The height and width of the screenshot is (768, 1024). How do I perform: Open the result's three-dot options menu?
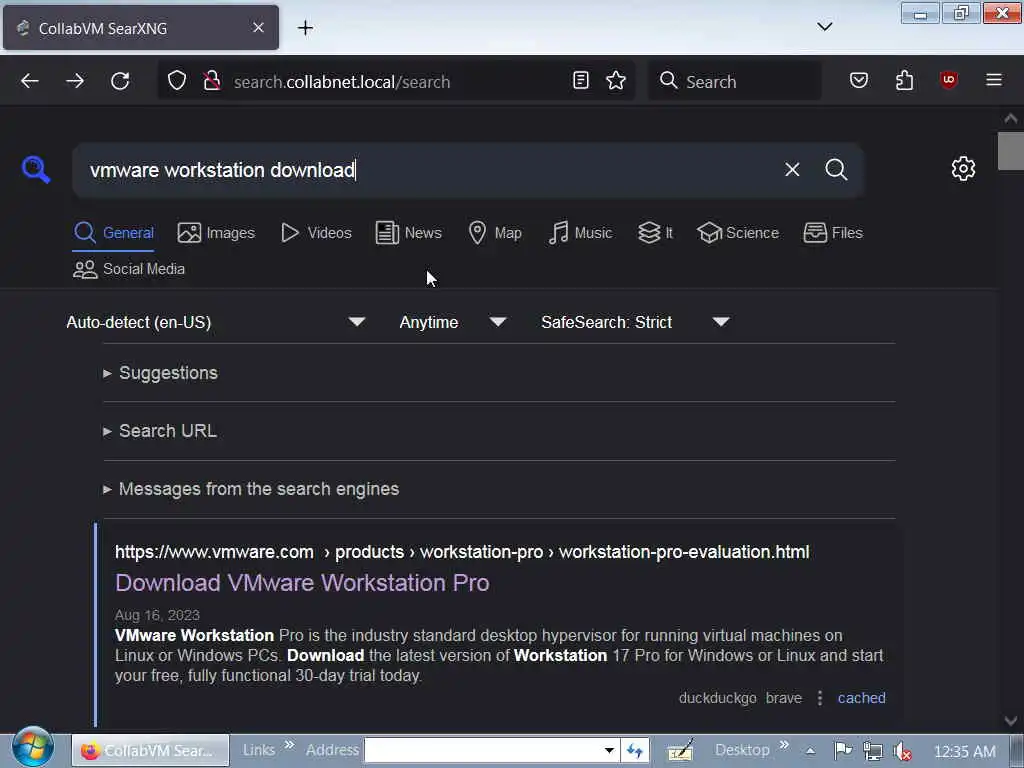click(820, 698)
